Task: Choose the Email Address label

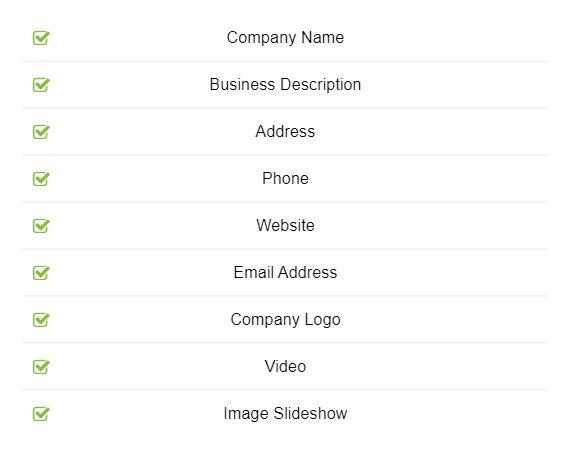Action: pos(285,272)
